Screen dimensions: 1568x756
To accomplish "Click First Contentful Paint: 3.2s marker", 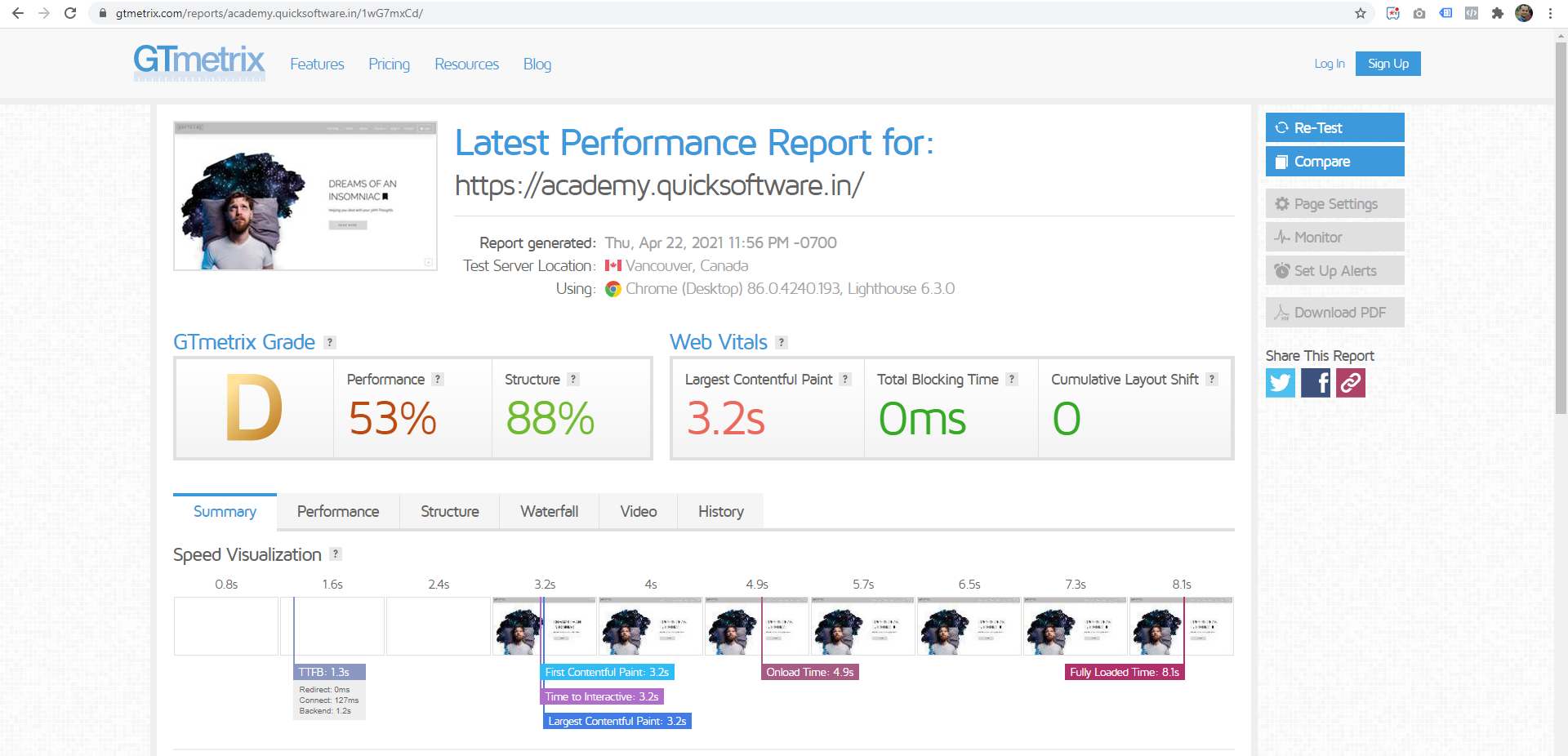I will click(x=608, y=672).
